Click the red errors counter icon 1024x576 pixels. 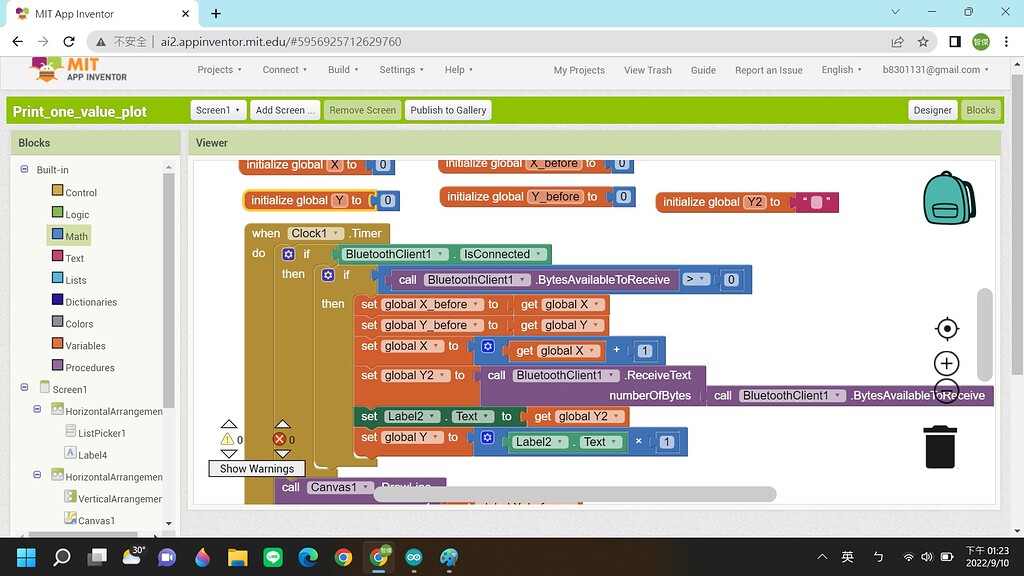(x=278, y=439)
